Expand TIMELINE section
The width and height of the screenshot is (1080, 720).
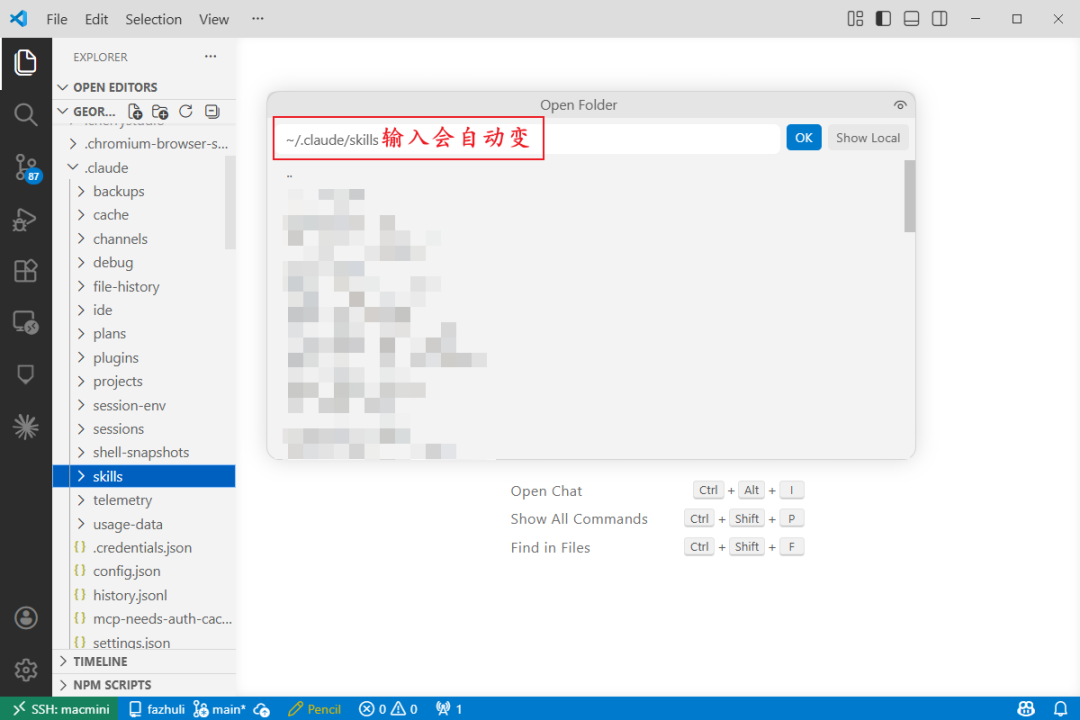[144, 661]
